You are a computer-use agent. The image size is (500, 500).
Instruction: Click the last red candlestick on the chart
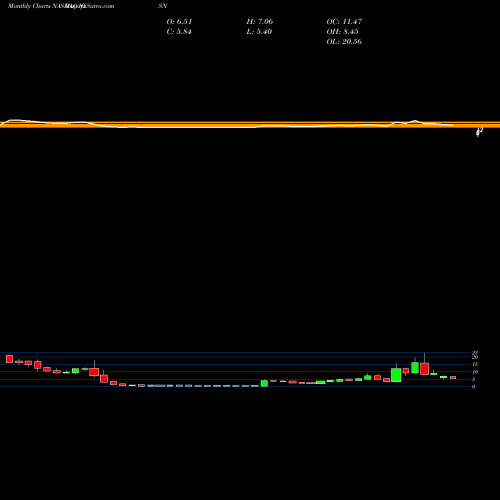[453, 378]
